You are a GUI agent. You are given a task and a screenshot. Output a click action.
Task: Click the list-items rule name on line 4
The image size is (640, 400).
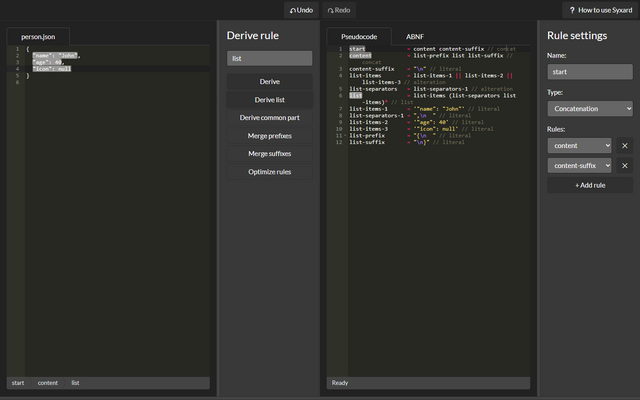(365, 76)
